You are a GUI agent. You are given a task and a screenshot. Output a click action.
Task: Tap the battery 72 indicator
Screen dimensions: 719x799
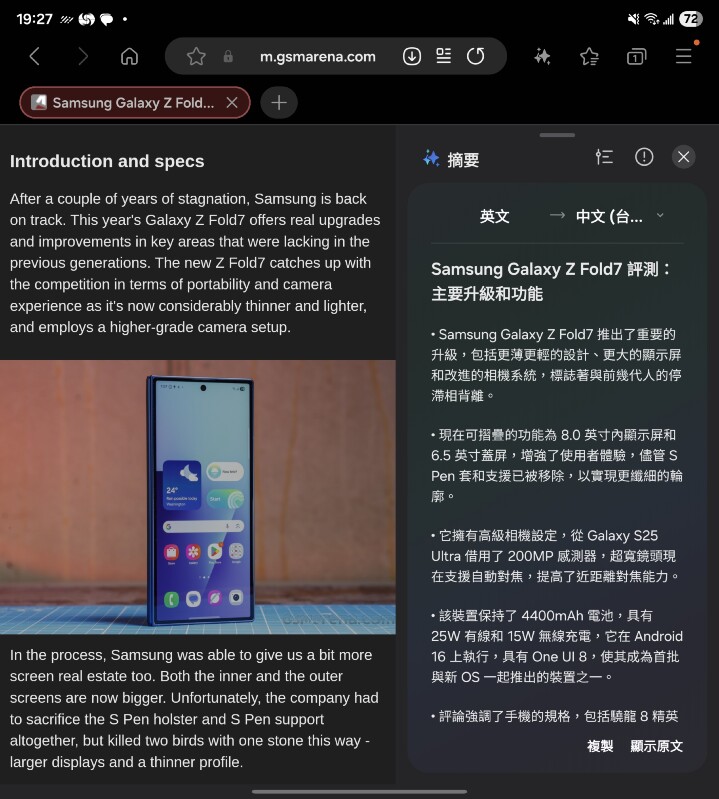(x=691, y=19)
